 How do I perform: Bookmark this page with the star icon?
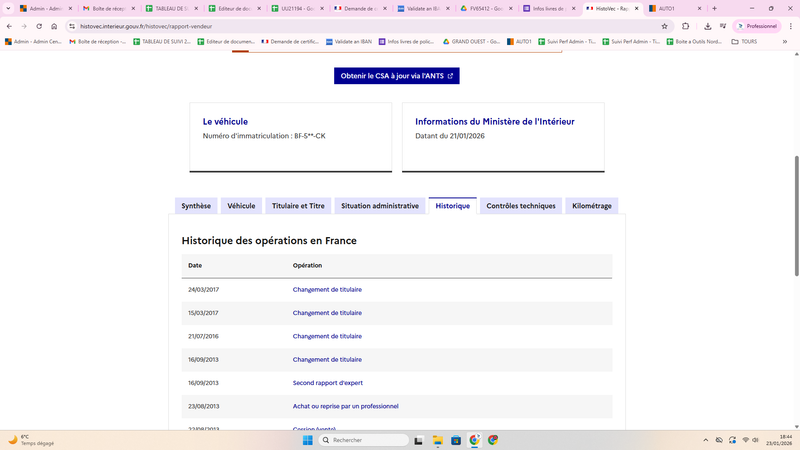coord(665,26)
